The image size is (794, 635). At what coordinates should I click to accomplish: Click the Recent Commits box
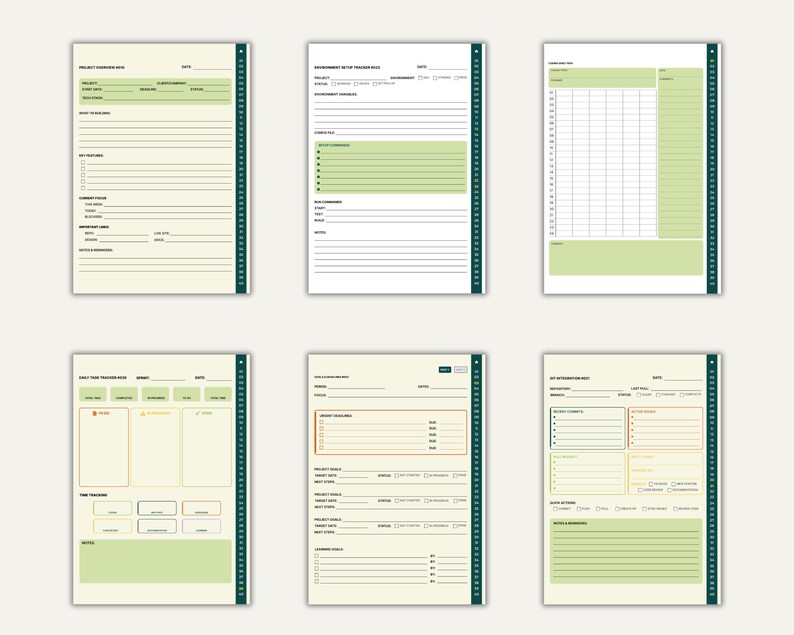click(587, 428)
